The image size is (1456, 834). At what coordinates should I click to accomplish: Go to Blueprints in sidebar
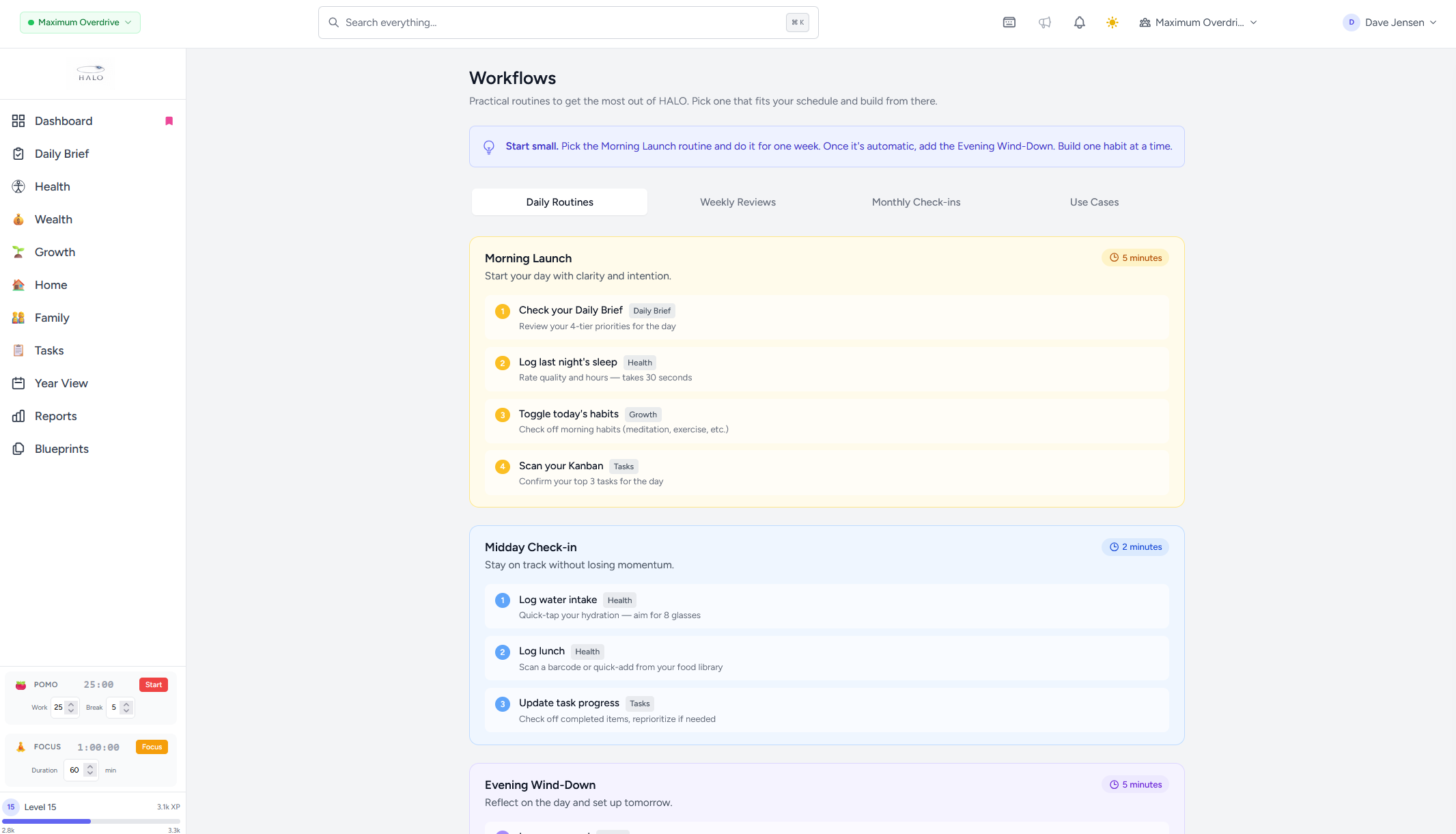pos(61,449)
